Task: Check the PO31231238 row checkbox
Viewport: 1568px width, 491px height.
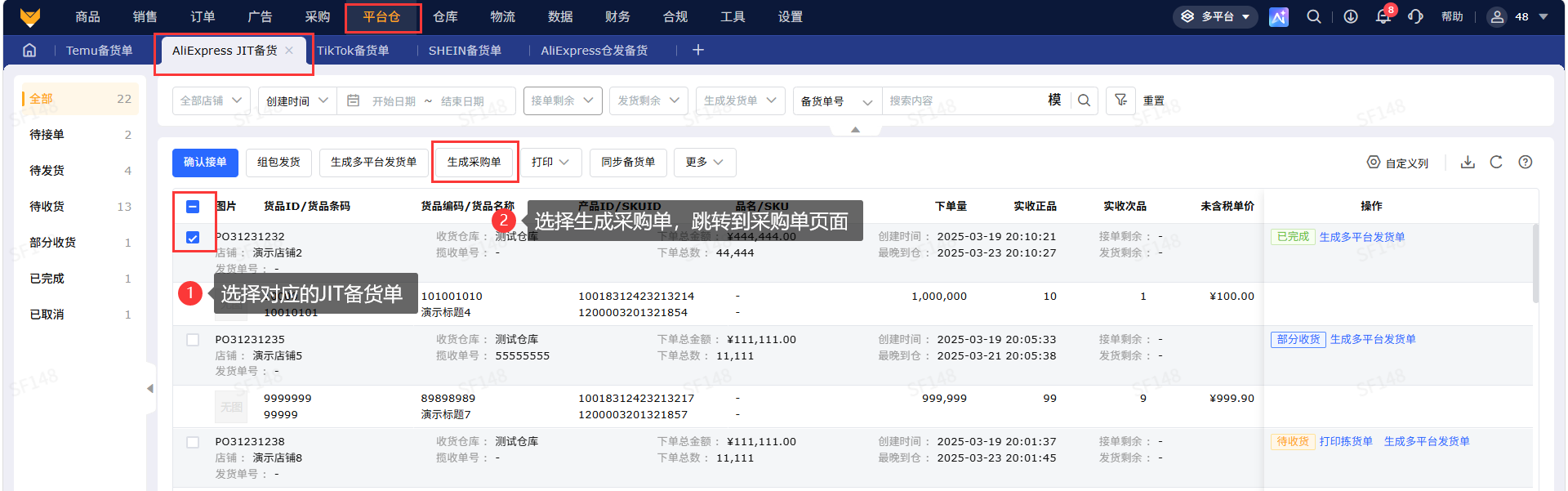Action: click(193, 442)
